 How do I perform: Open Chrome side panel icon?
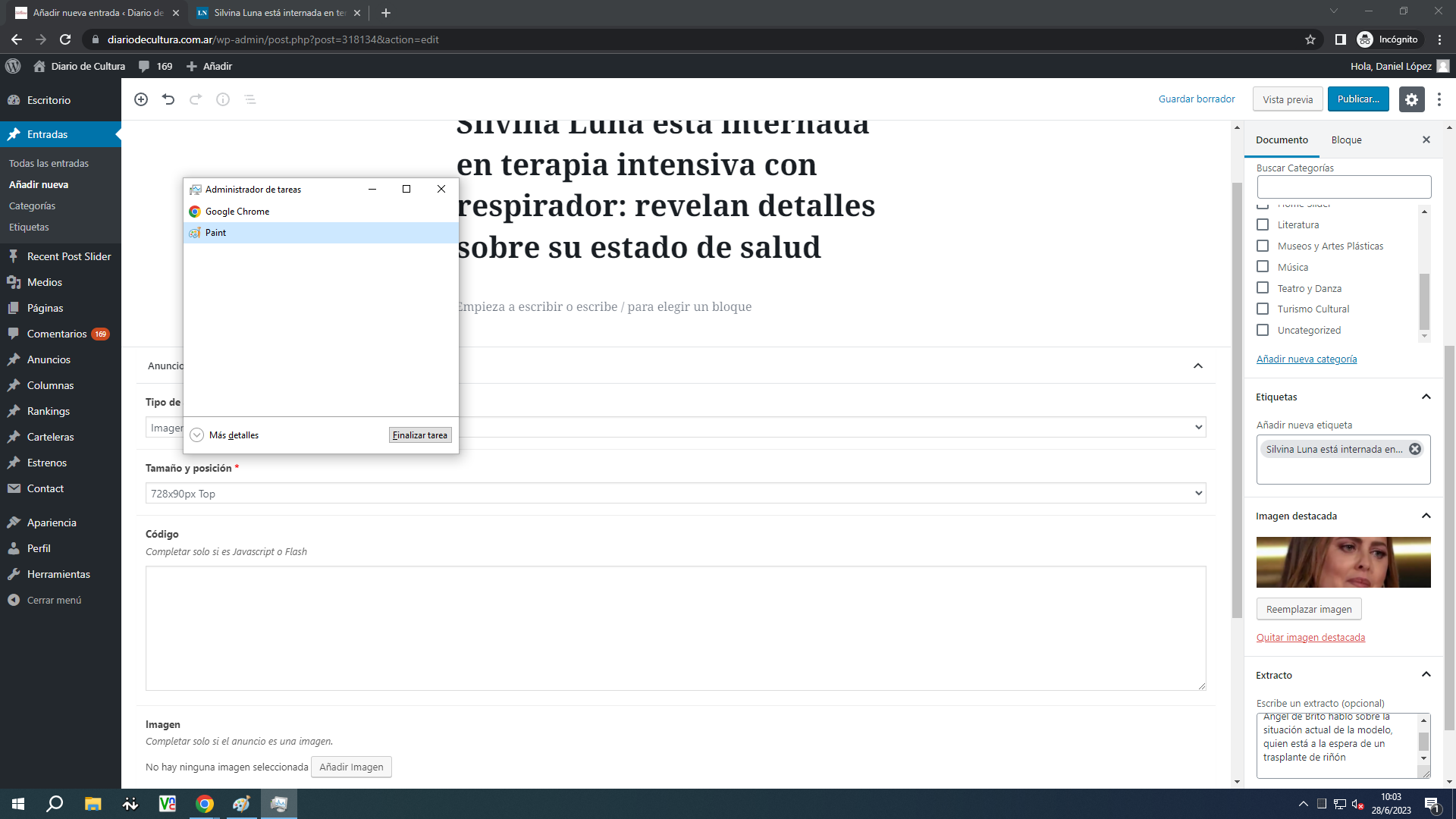tap(1341, 39)
